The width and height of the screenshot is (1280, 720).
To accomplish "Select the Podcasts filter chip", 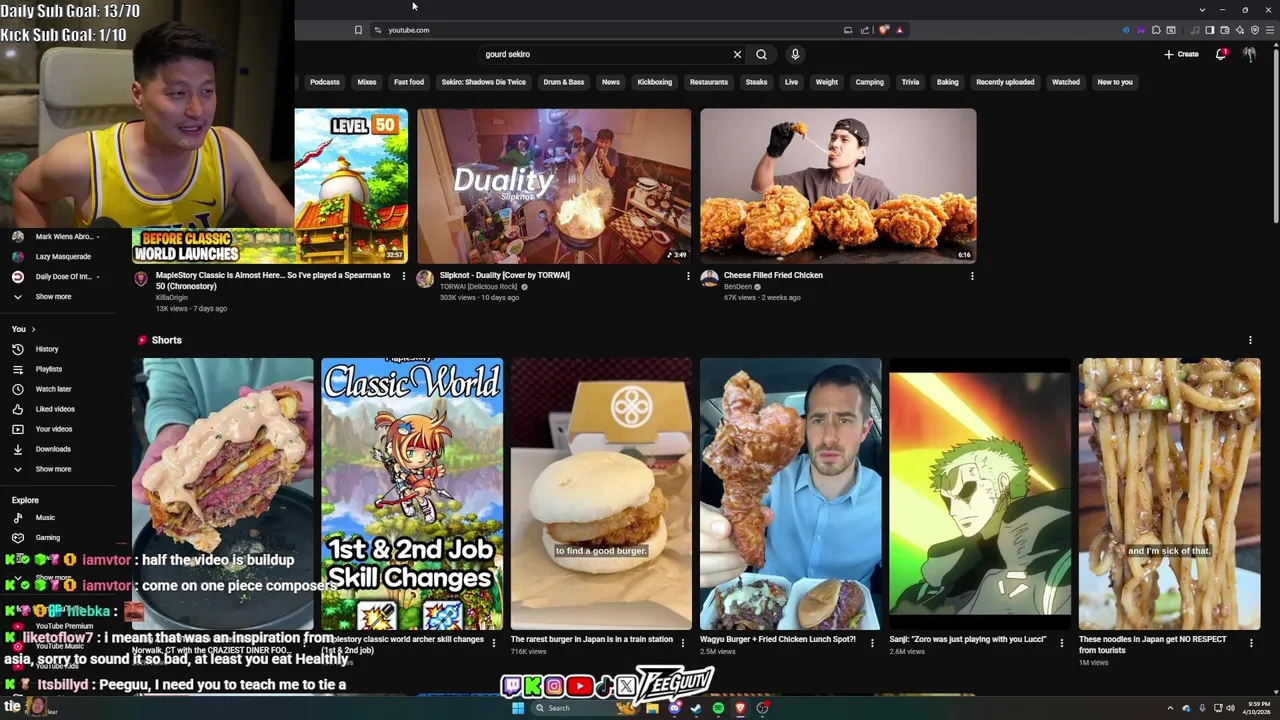I will (325, 82).
